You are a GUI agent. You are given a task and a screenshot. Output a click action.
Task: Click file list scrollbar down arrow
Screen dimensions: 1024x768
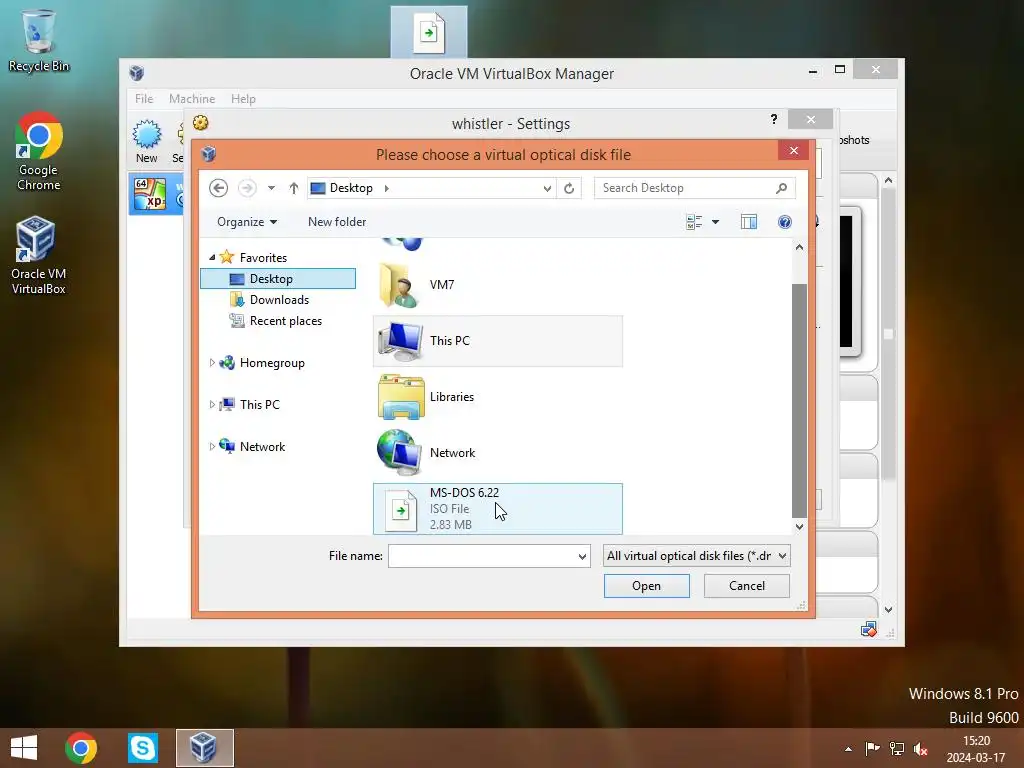[799, 526]
